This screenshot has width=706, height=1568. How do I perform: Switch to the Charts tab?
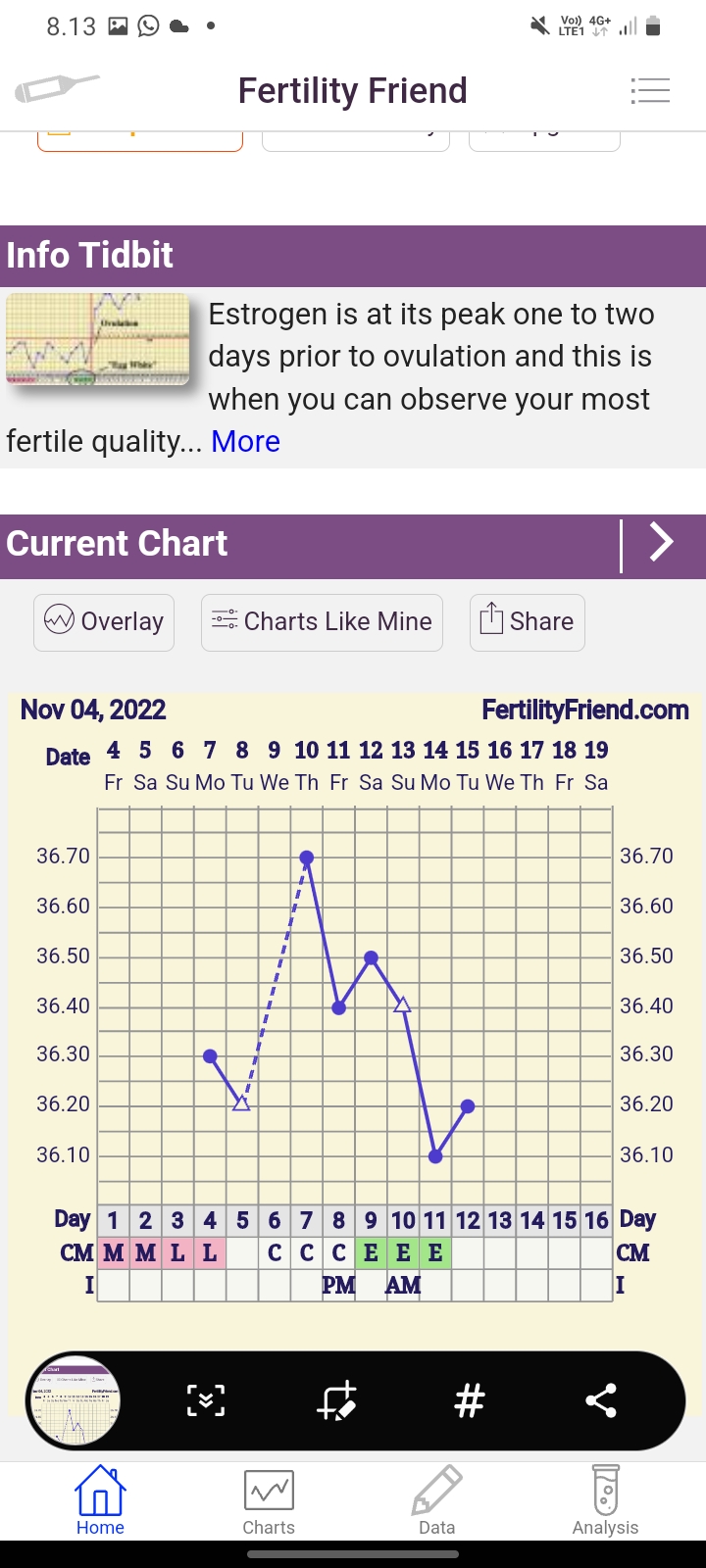[x=269, y=1500]
